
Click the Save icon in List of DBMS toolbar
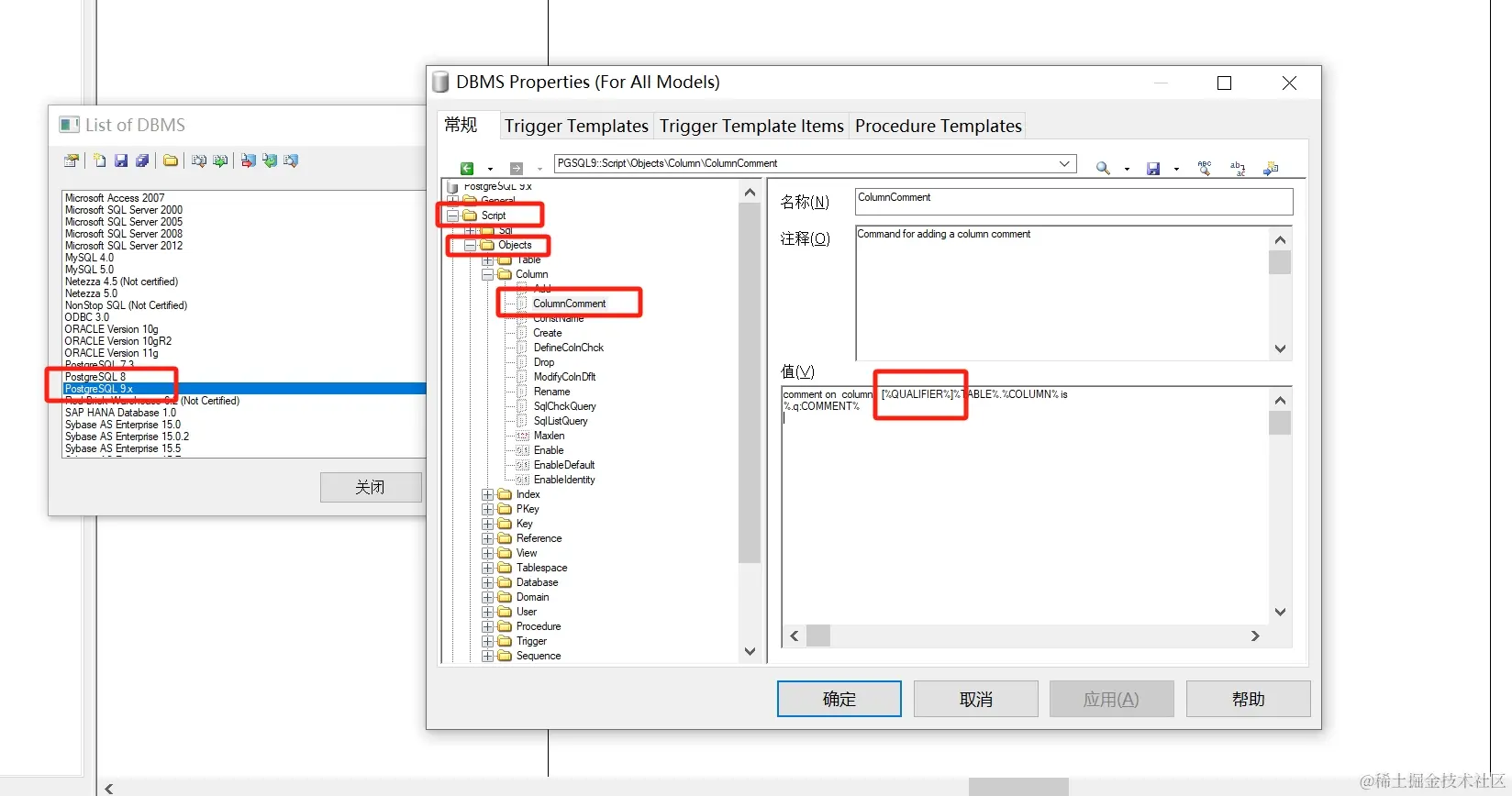click(x=121, y=160)
